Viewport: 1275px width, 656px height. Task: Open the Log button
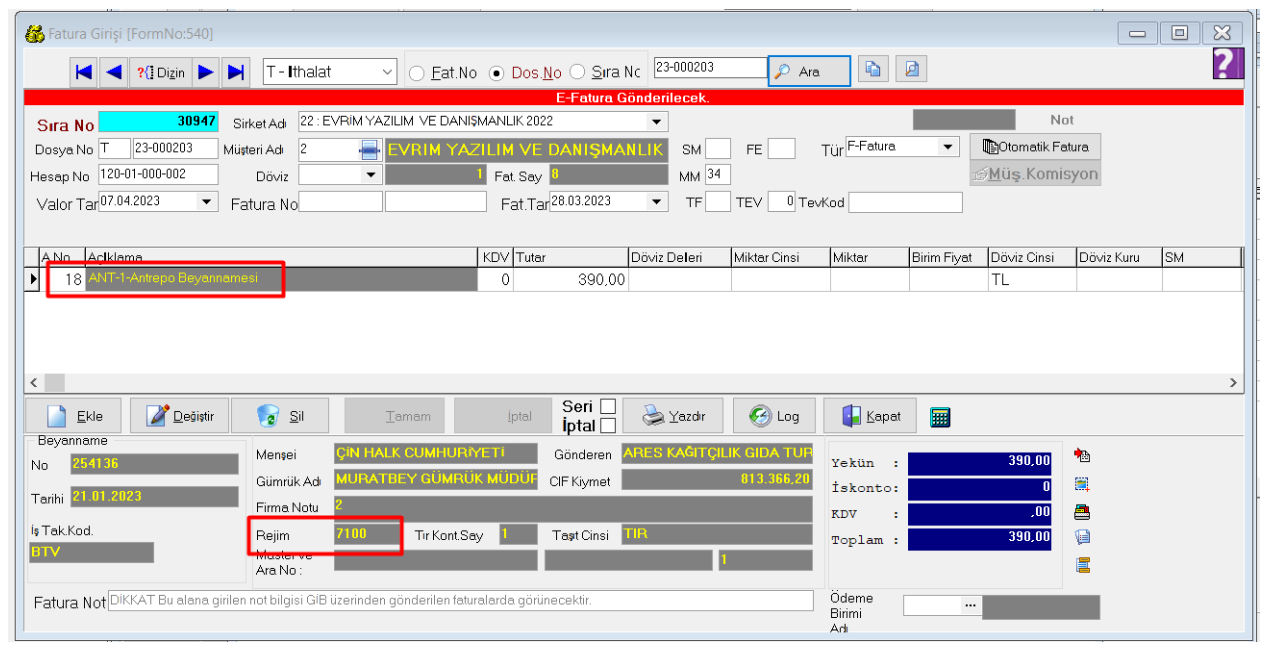[x=774, y=416]
